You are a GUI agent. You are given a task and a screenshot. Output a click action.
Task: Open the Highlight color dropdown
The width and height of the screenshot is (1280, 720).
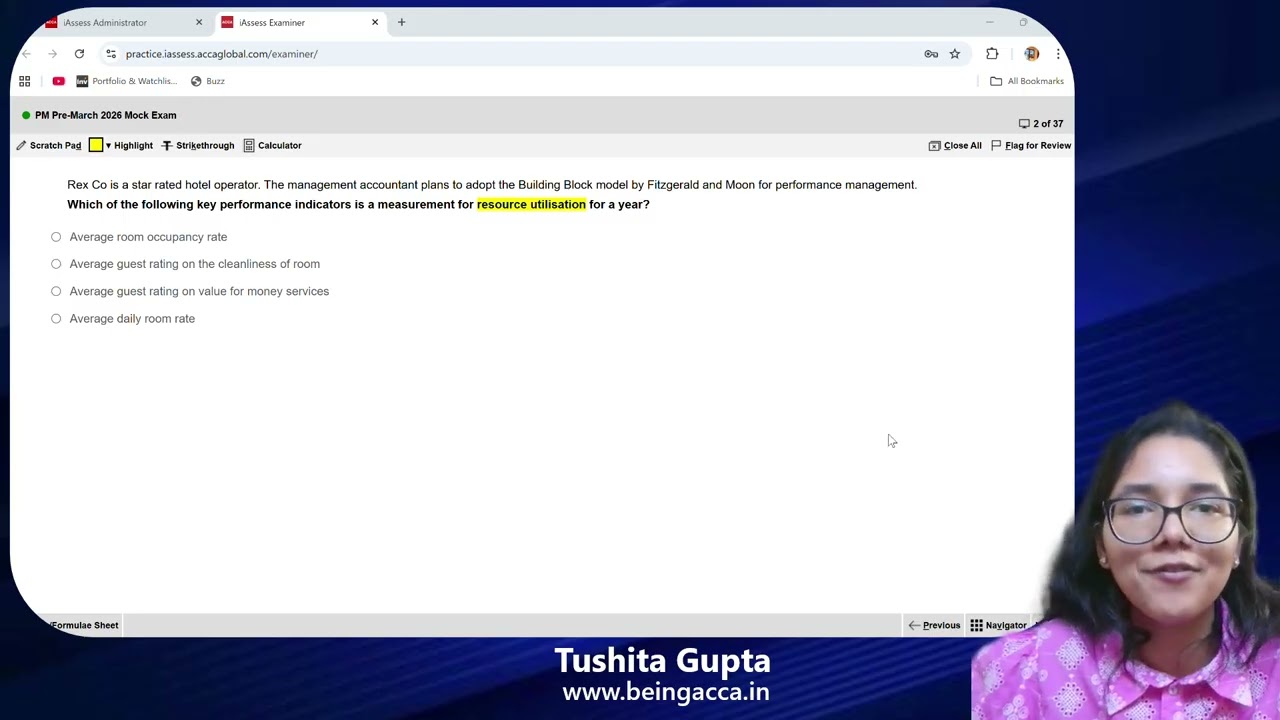pos(108,145)
